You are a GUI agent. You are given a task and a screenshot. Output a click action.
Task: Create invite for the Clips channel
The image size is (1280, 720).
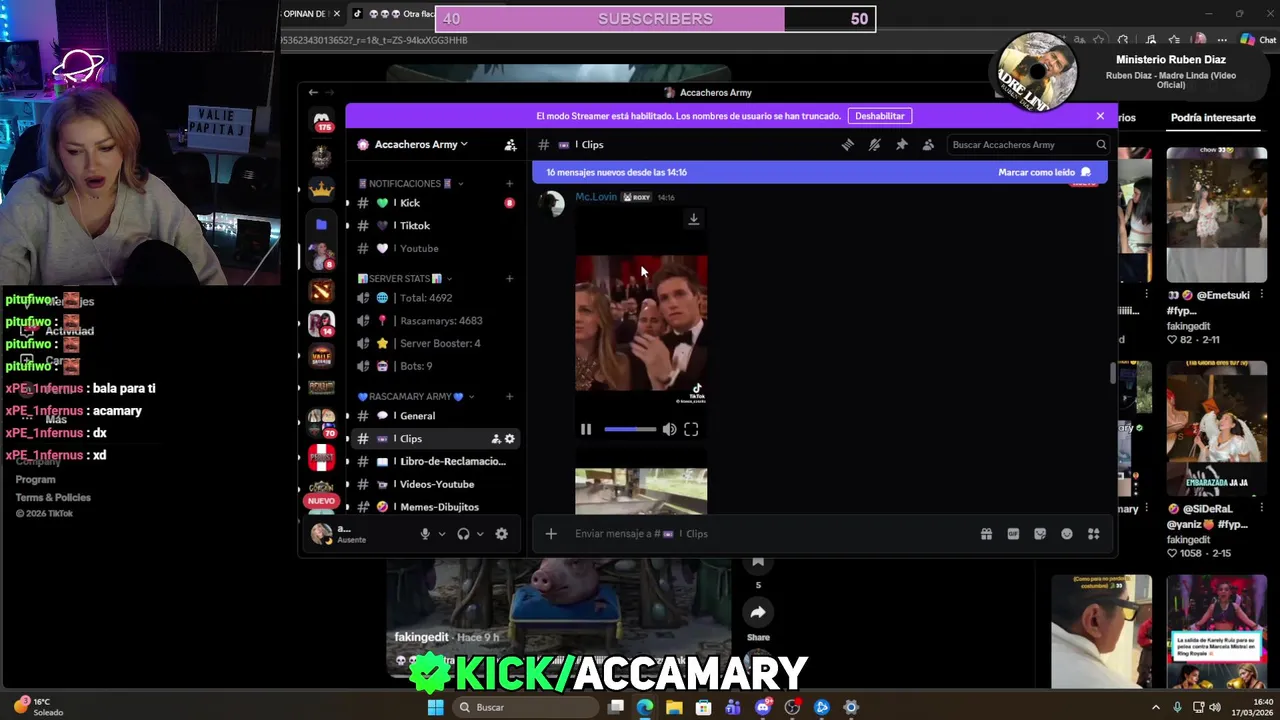(x=496, y=439)
